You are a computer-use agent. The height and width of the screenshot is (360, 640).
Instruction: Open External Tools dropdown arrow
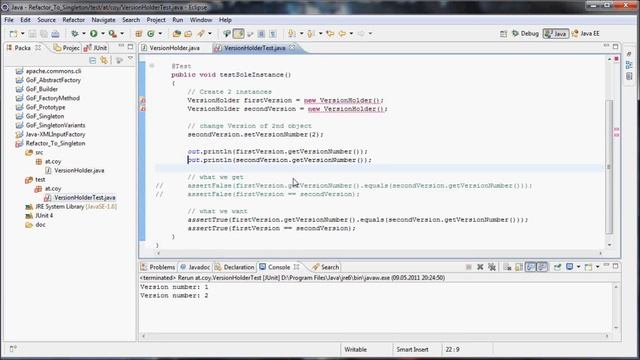[x=122, y=33]
